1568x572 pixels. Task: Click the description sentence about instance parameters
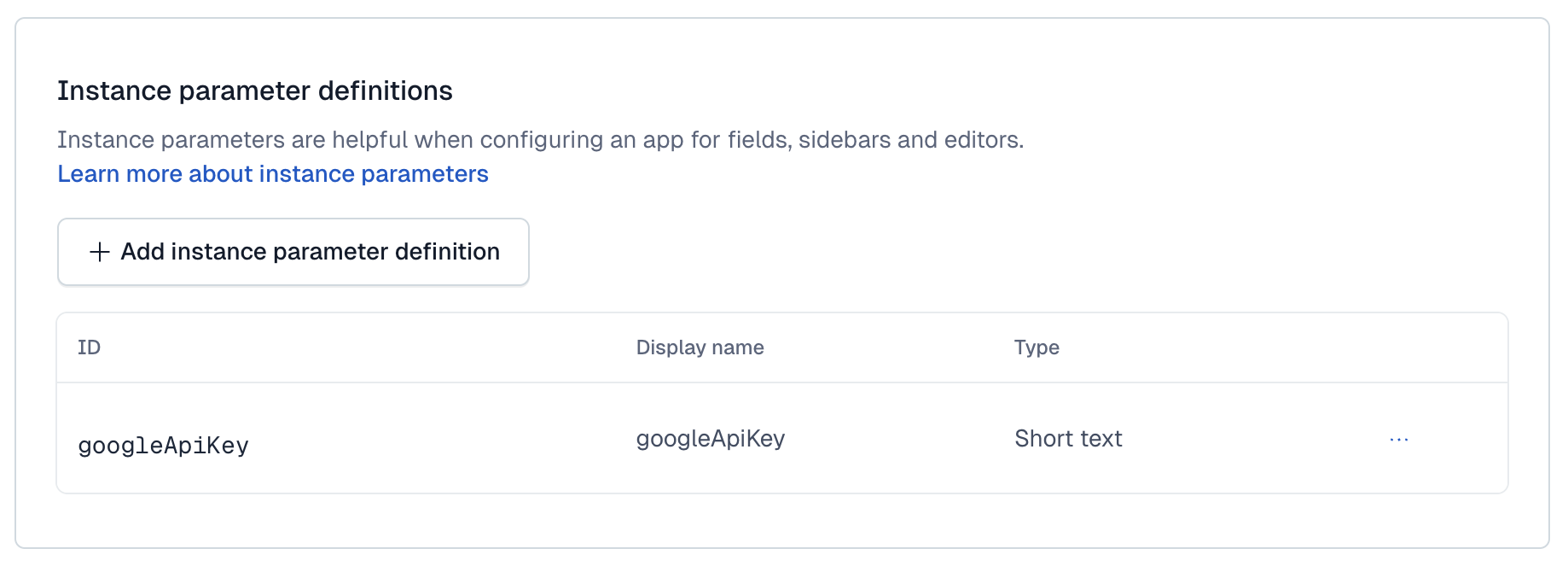539,140
